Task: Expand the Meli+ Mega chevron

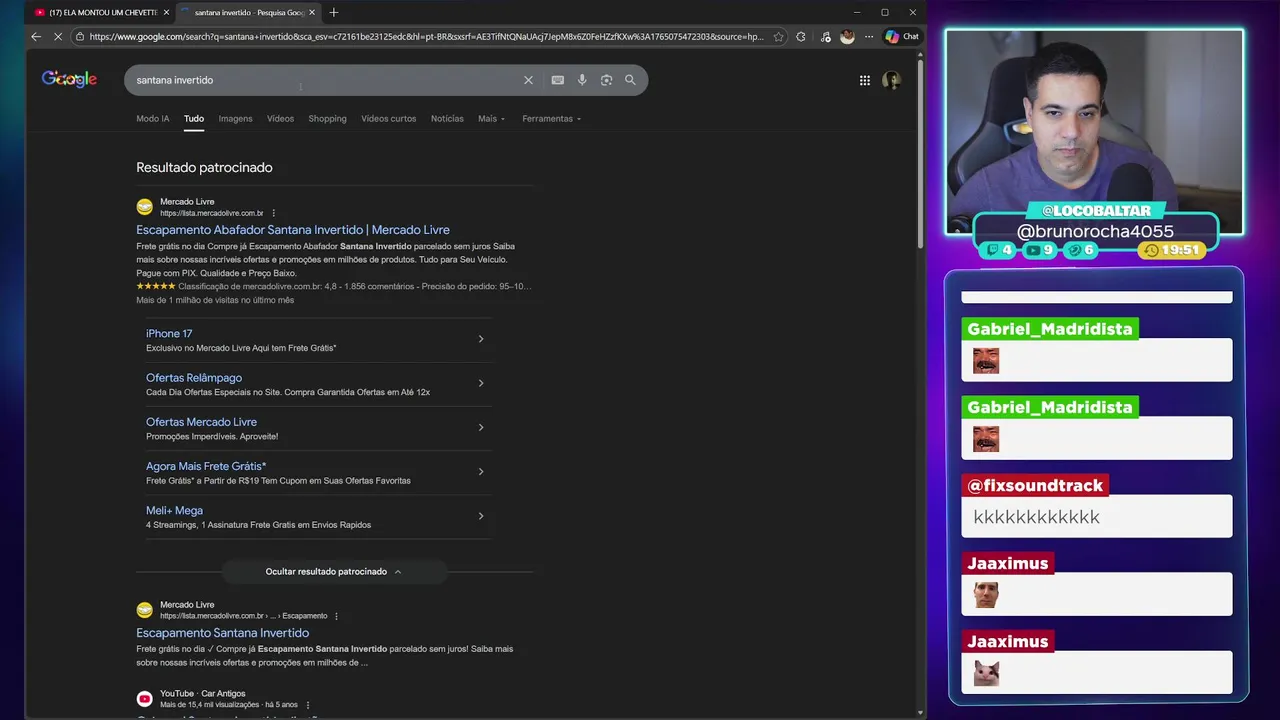Action: click(x=481, y=516)
